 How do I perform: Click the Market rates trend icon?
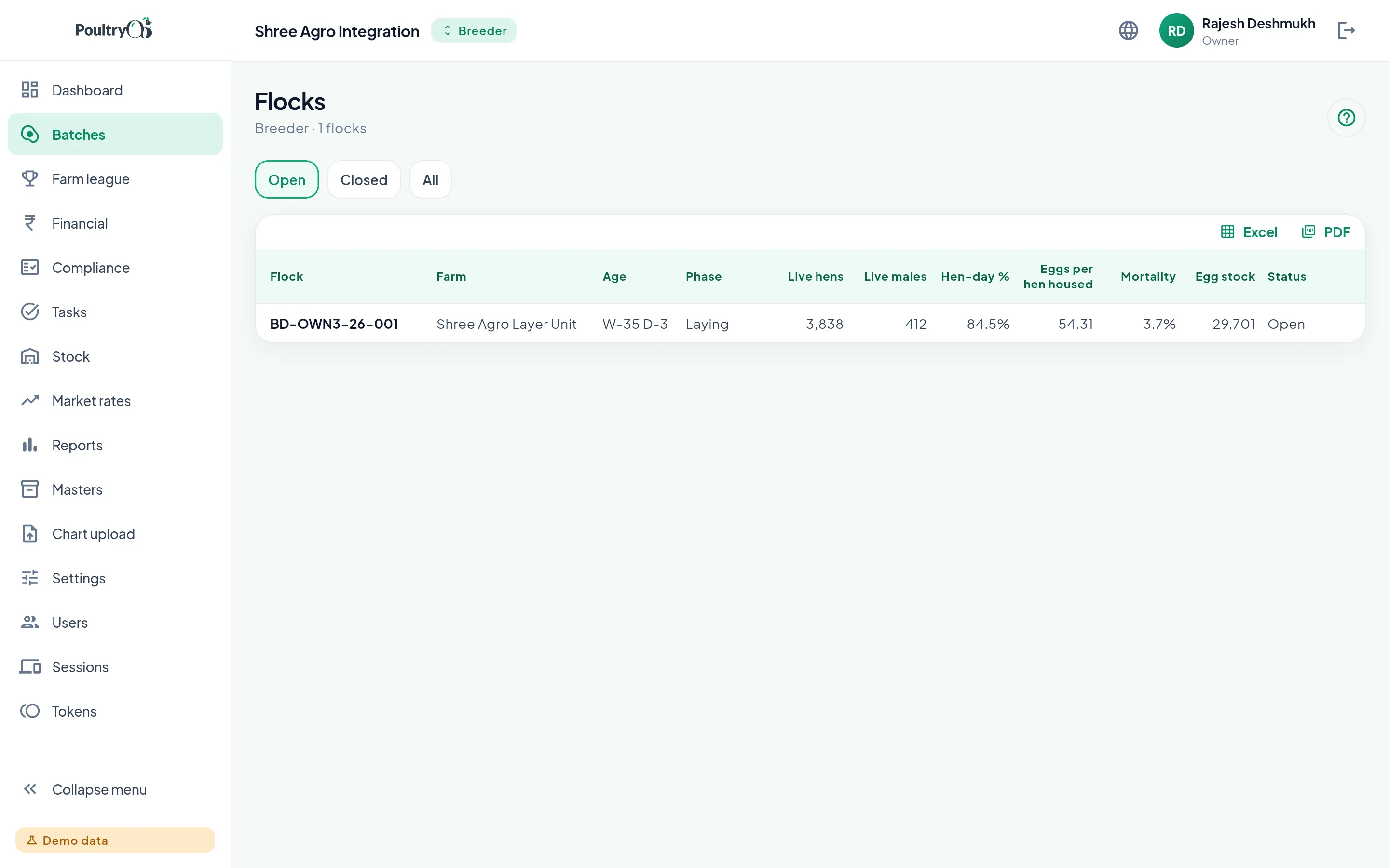(30, 401)
